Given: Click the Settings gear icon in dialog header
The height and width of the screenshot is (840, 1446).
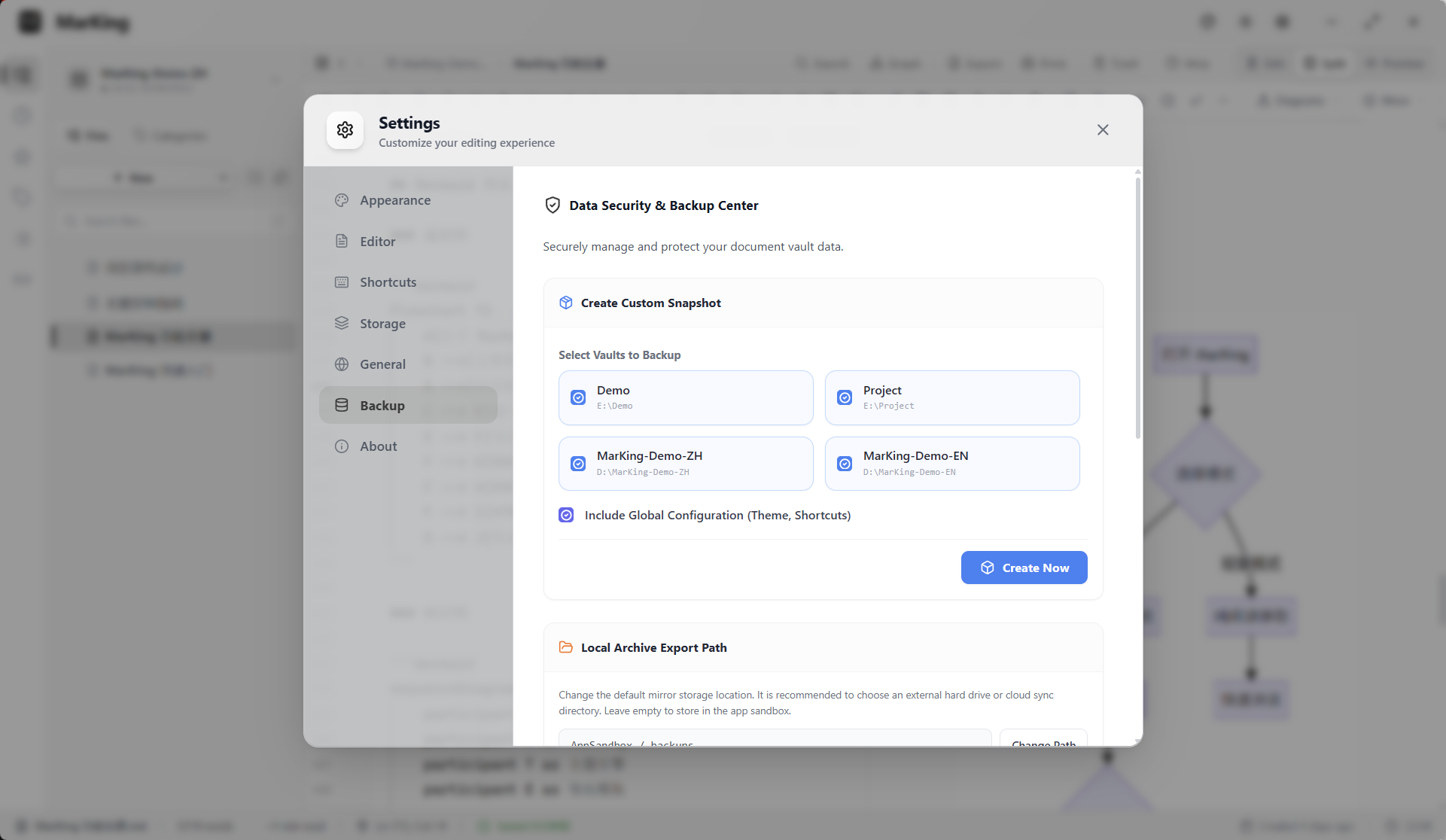Looking at the screenshot, I should (345, 130).
